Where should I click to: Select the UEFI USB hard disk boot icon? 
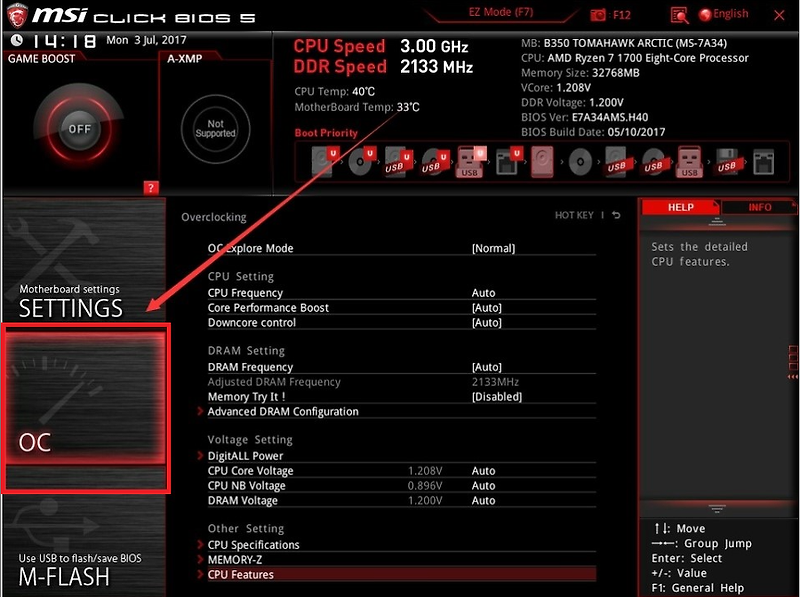[x=398, y=162]
